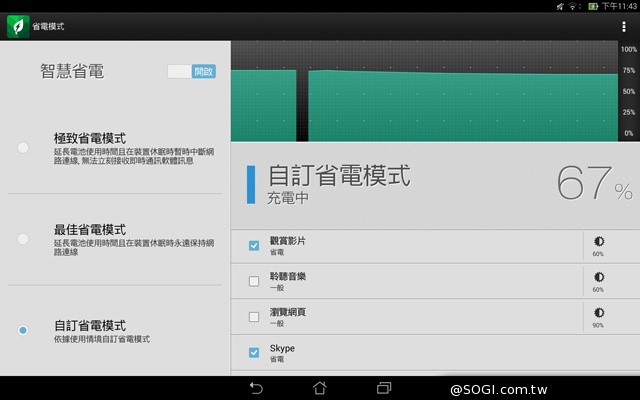Open the 瀏覽網頁 row label
Image resolution: width=640 pixels, height=400 pixels.
tap(287, 312)
